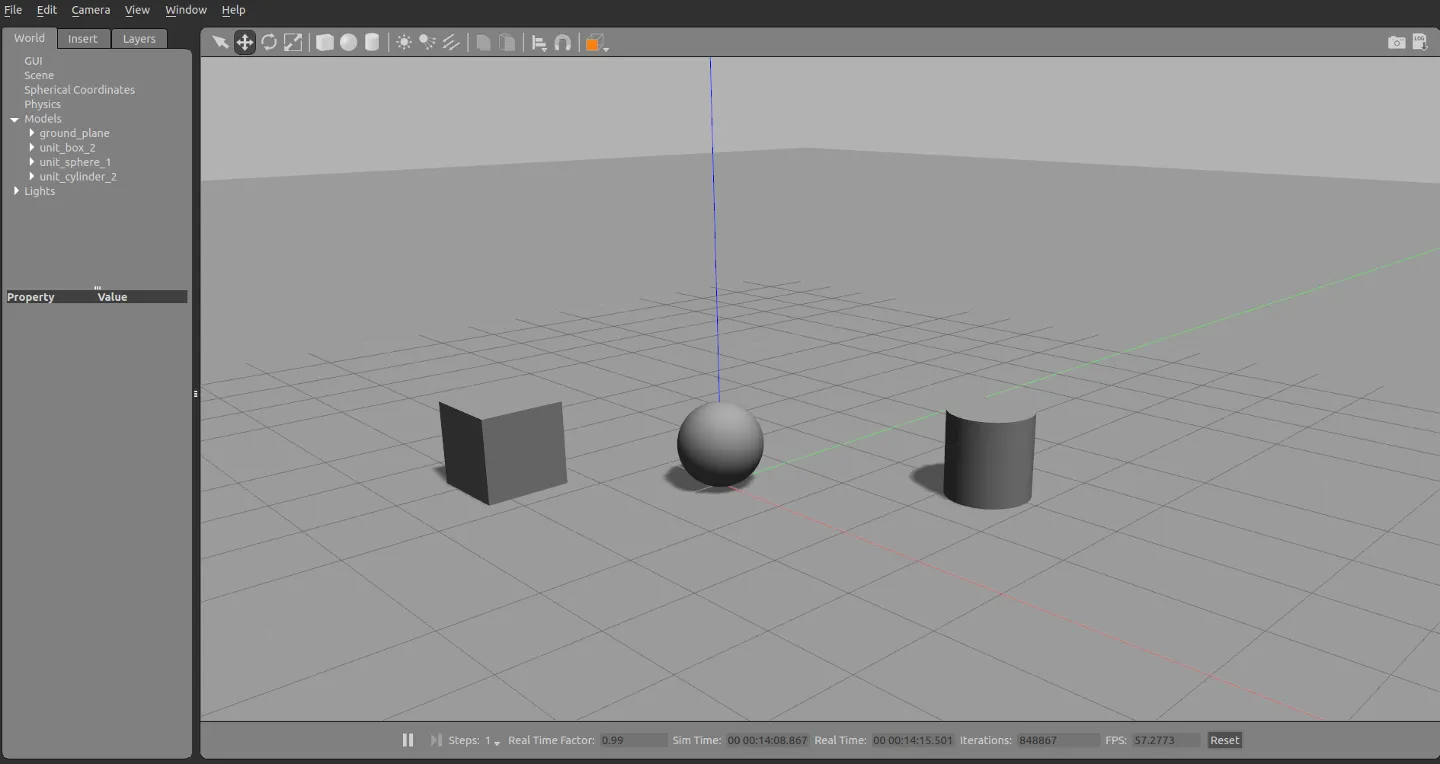Add a point light to the world

pos(404,42)
